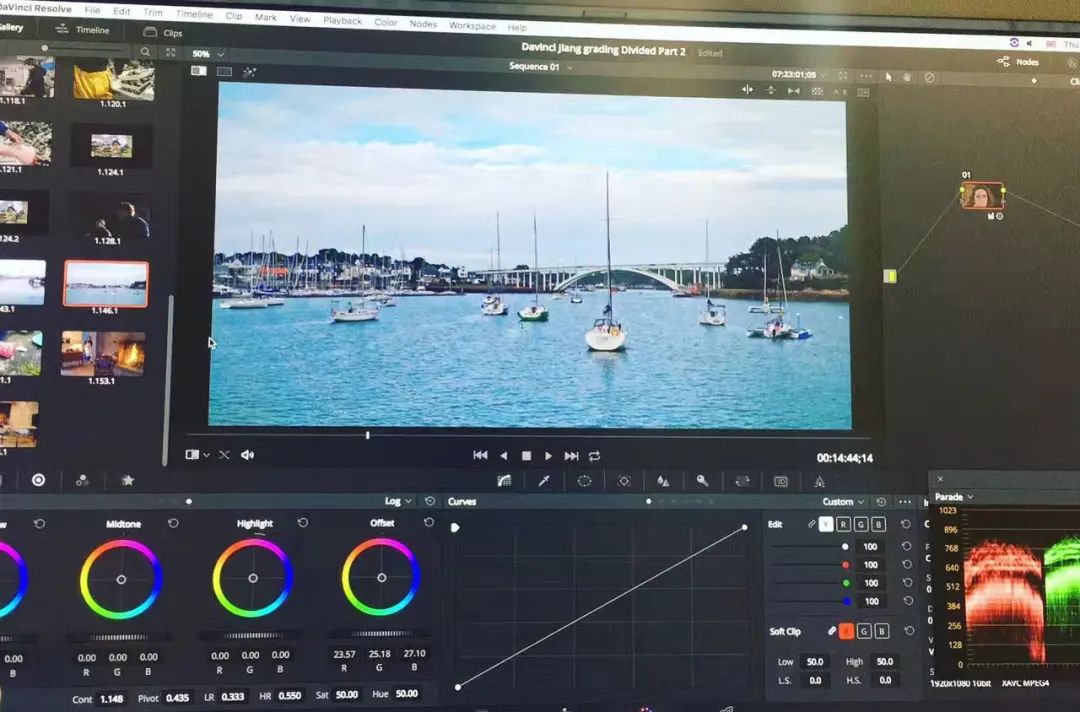Screen dimensions: 1080x712
Task: Mute the viewer audio speaker icon
Action: [247, 454]
